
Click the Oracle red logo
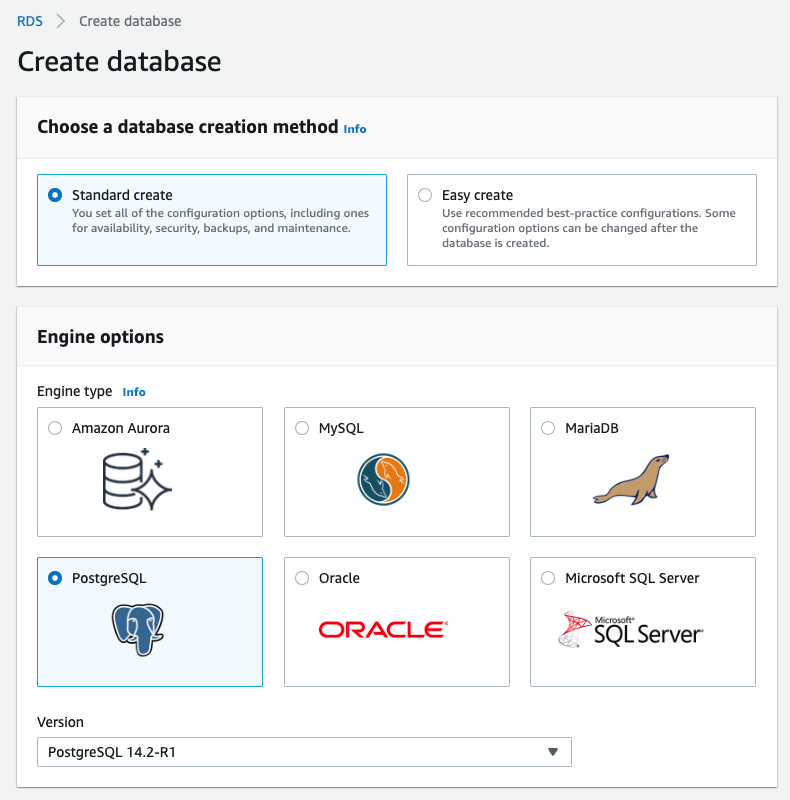tap(383, 629)
